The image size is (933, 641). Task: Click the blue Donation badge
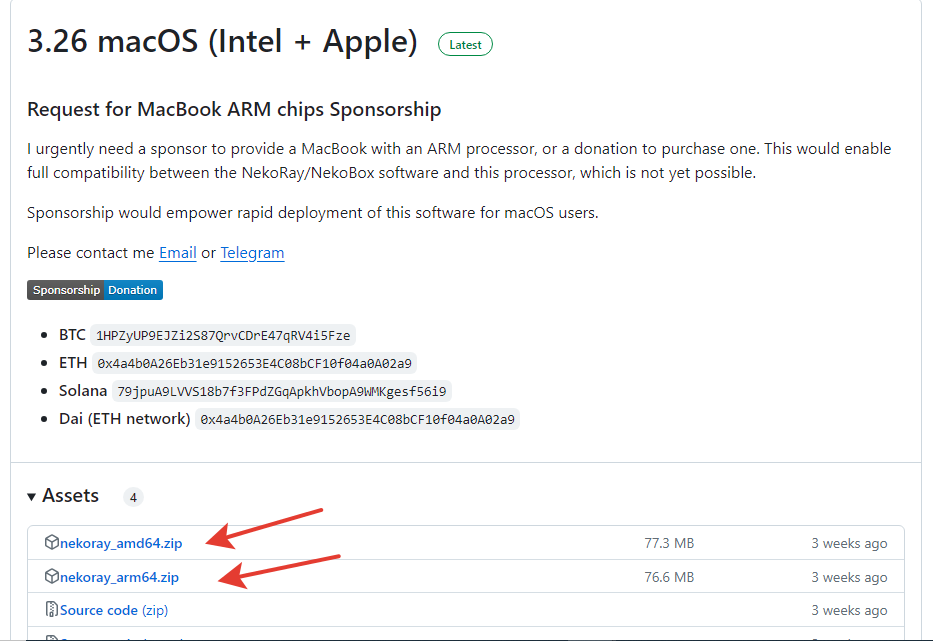click(133, 290)
